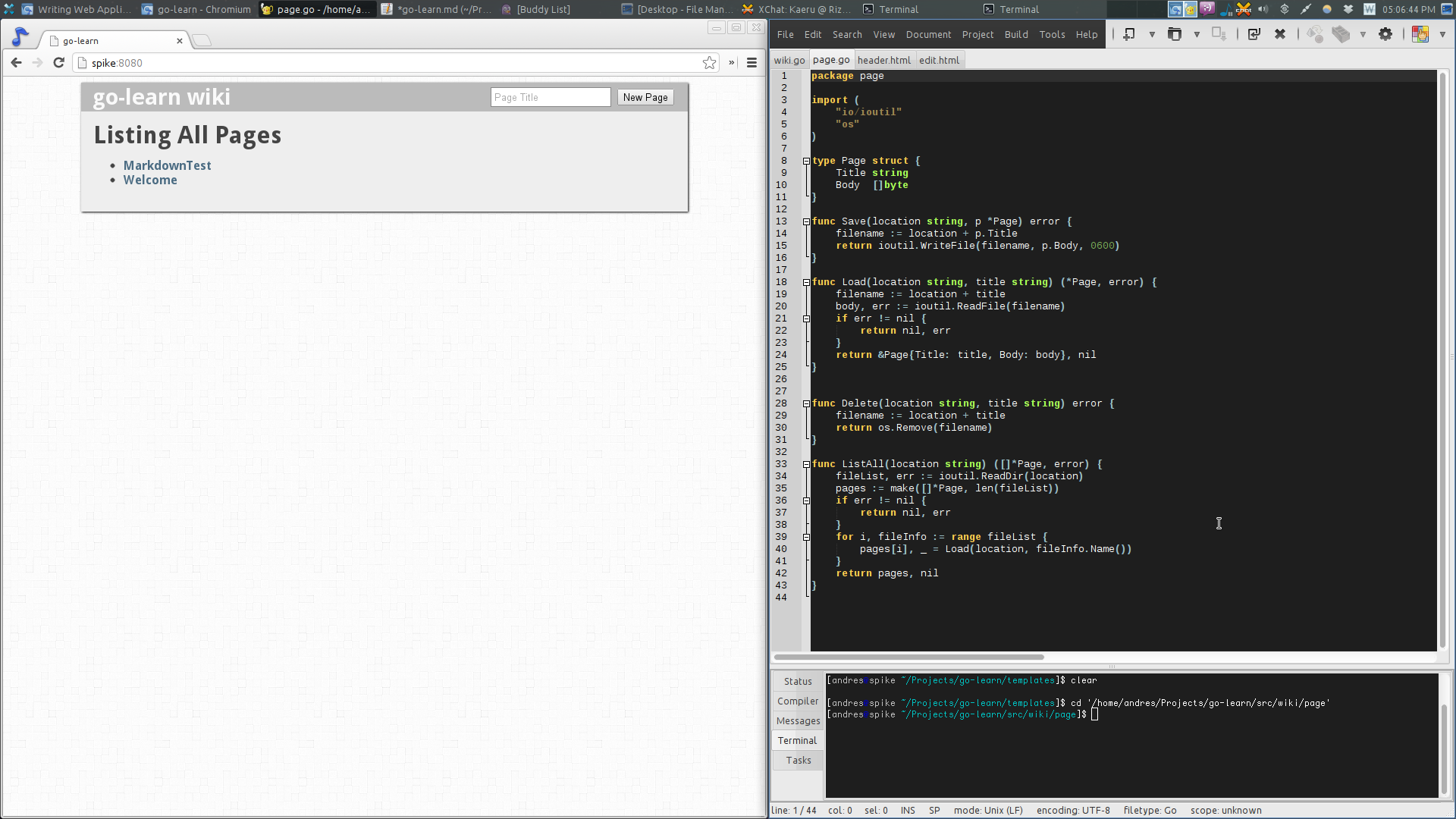Image resolution: width=1456 pixels, height=819 pixels.
Task: Select the Tasks tab in bottom panel
Action: tap(798, 760)
